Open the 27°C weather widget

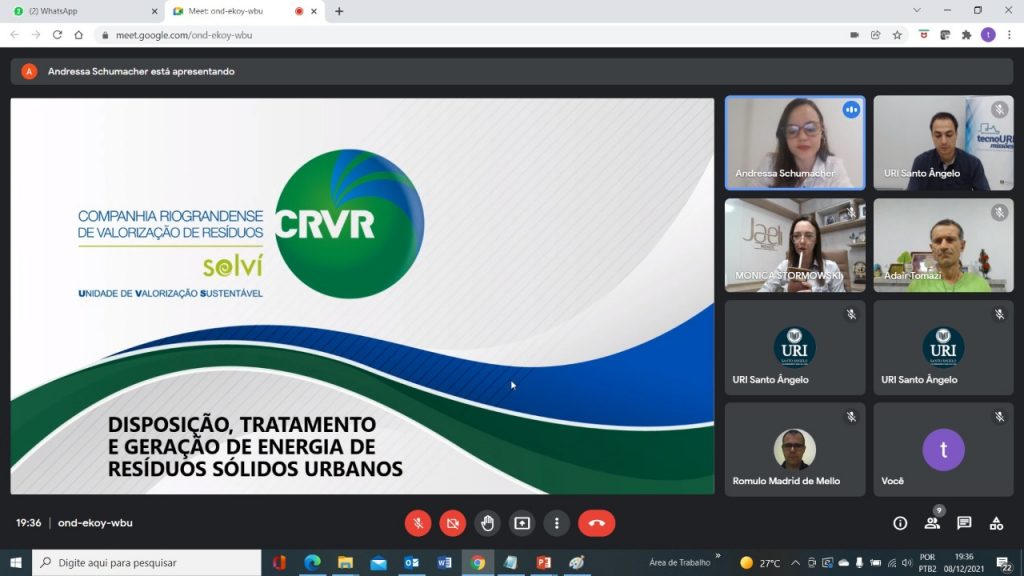760,562
